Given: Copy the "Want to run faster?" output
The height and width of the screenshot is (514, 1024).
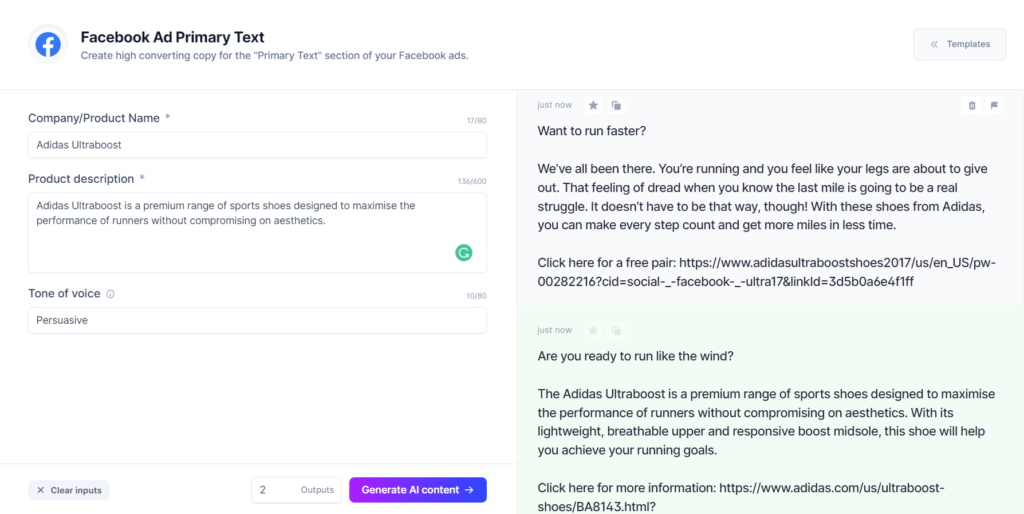Looking at the screenshot, I should tap(616, 105).
